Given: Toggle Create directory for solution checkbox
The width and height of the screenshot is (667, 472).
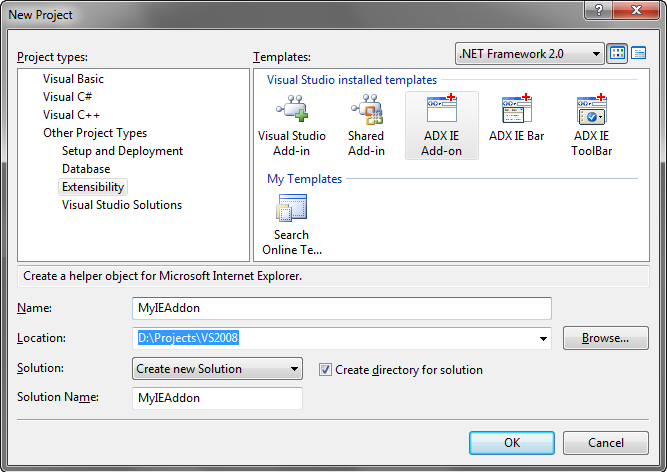Looking at the screenshot, I should pyautogui.click(x=325, y=370).
